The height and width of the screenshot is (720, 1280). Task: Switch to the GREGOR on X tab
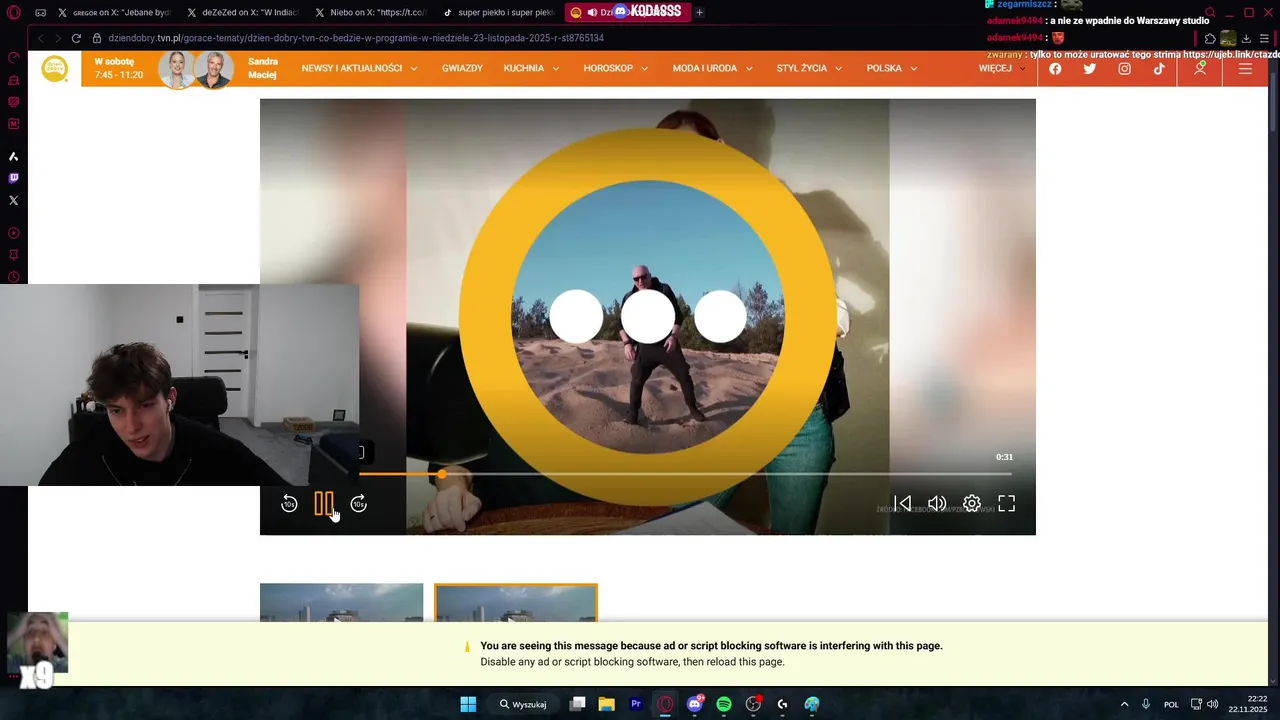pyautogui.click(x=116, y=12)
